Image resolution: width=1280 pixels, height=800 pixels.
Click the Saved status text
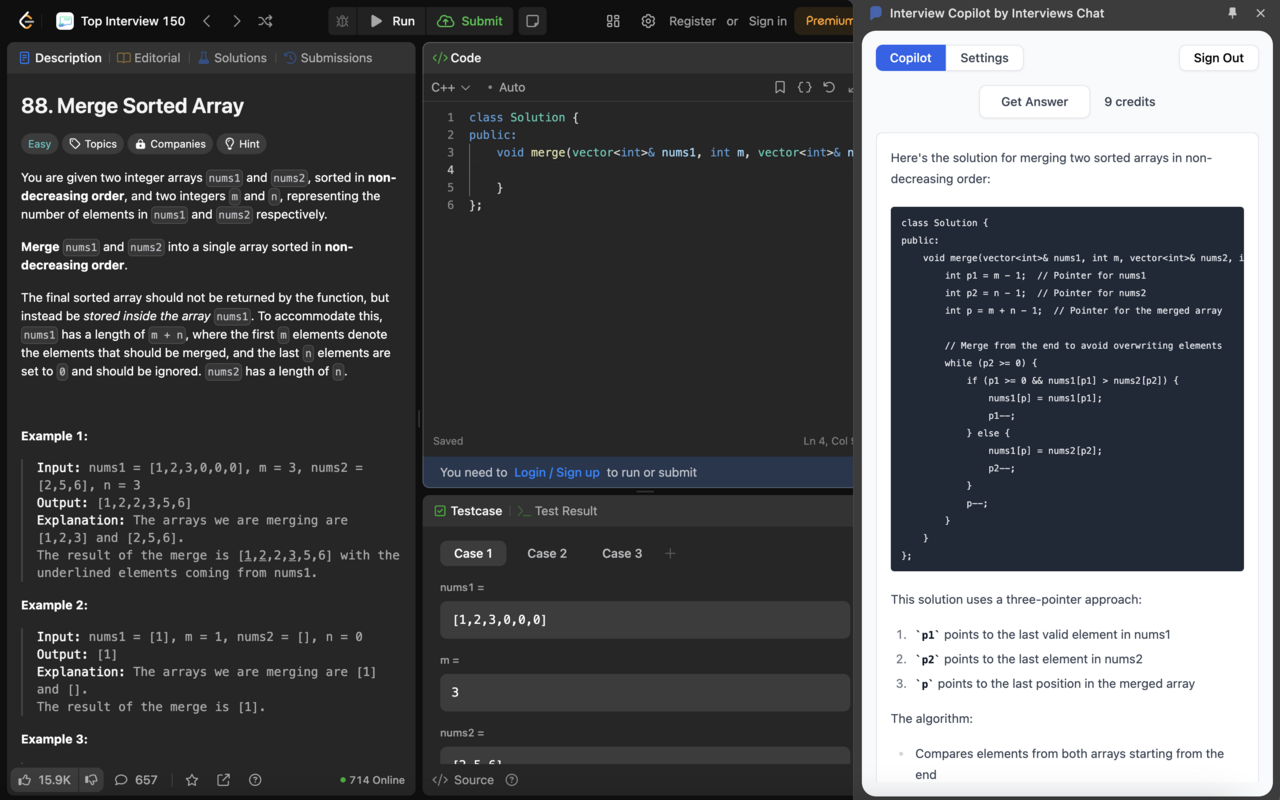[x=448, y=441]
